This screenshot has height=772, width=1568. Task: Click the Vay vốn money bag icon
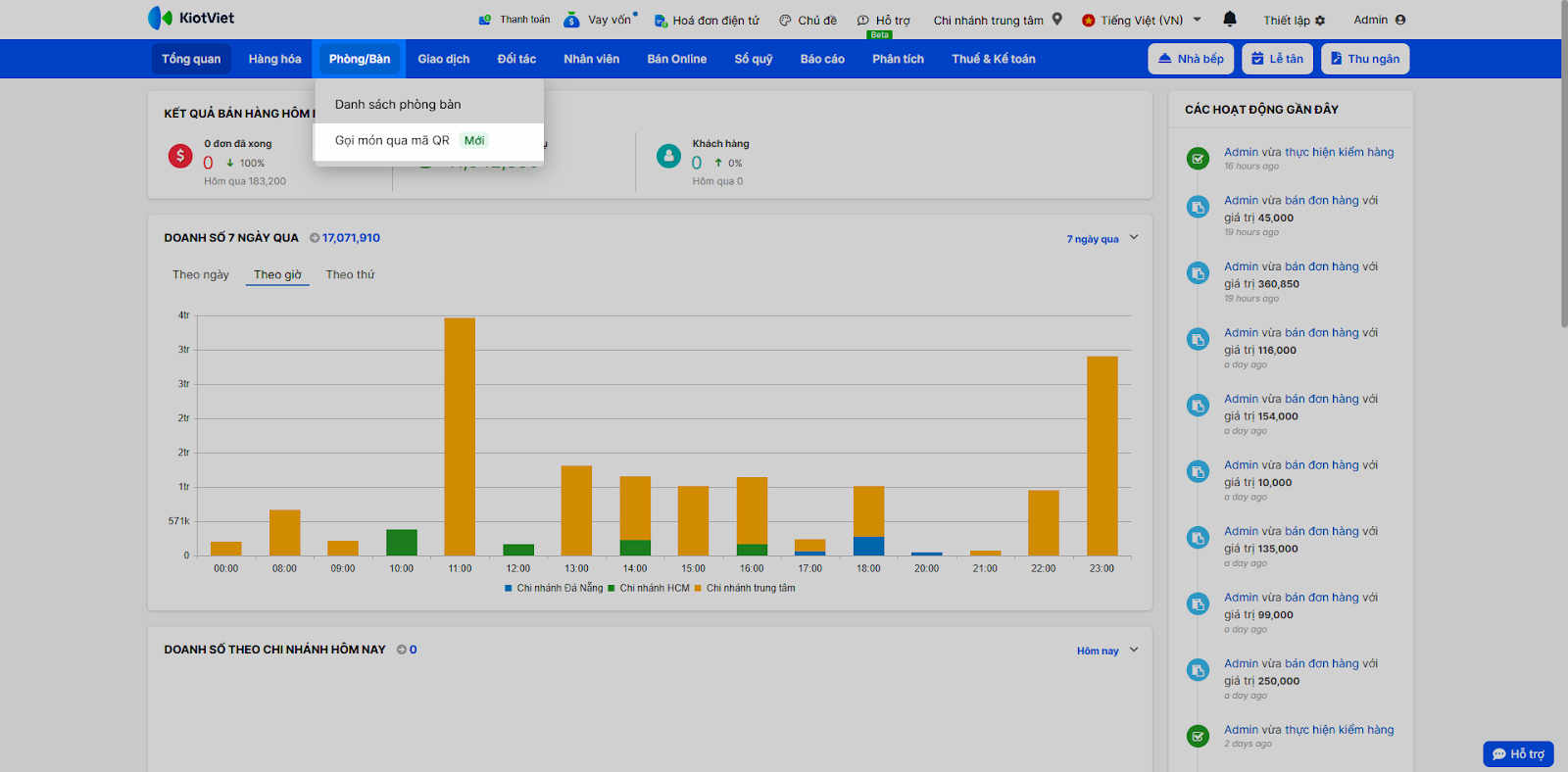[x=571, y=20]
